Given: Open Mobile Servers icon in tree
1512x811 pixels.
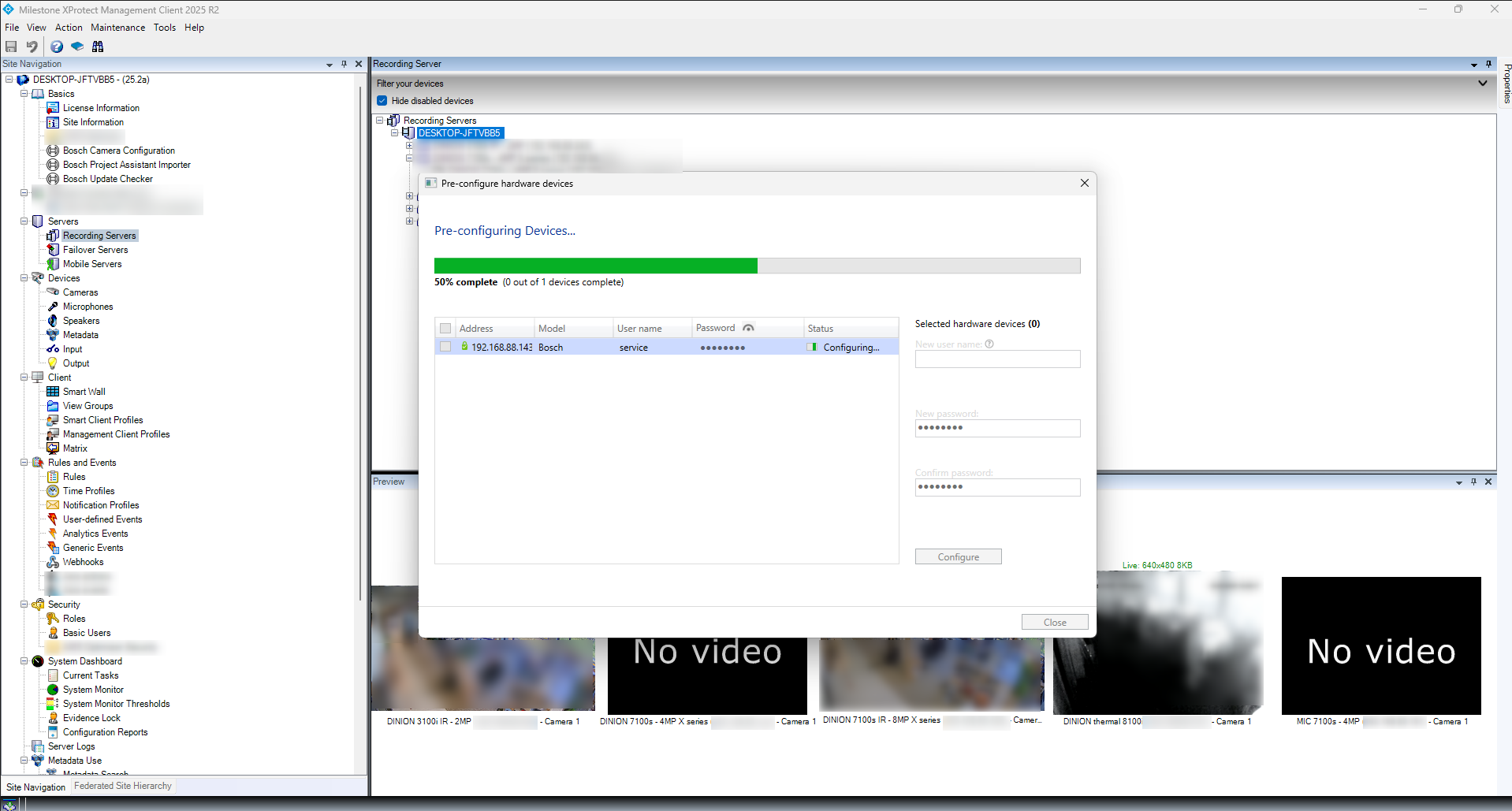Looking at the screenshot, I should pos(53,264).
